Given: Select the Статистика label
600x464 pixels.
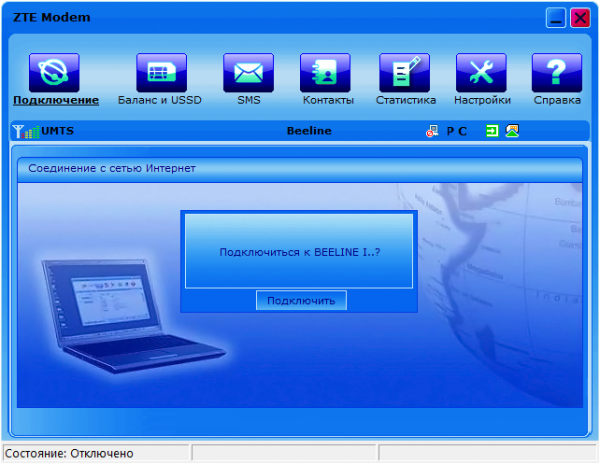Looking at the screenshot, I should 406,100.
